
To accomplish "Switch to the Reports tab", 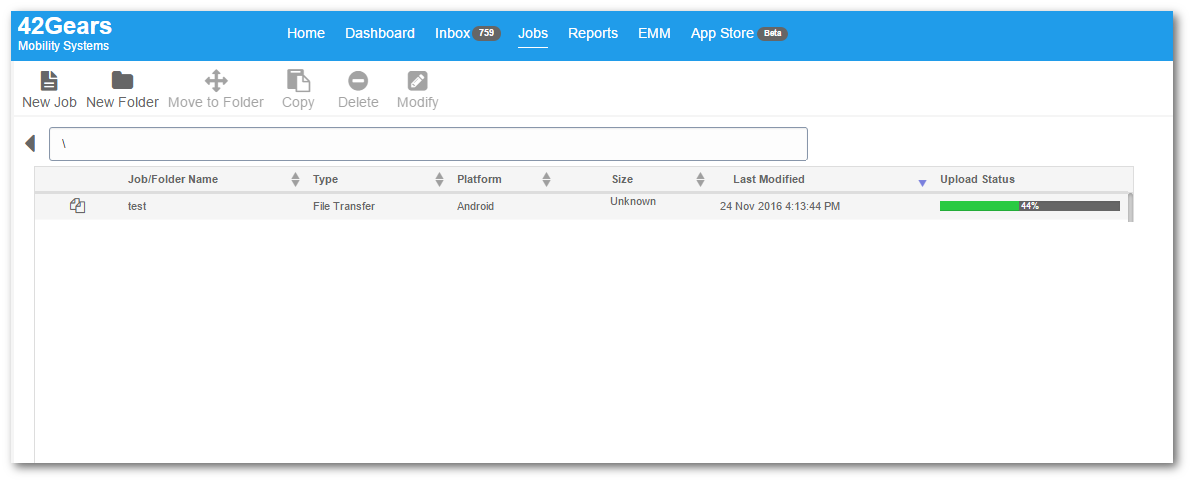I will click(593, 33).
